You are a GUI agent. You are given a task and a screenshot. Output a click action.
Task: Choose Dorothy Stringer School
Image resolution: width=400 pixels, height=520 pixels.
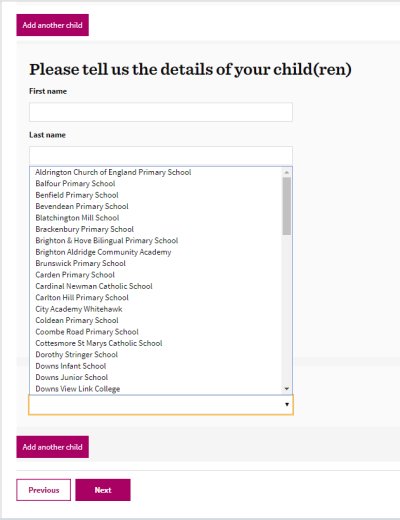156,354
